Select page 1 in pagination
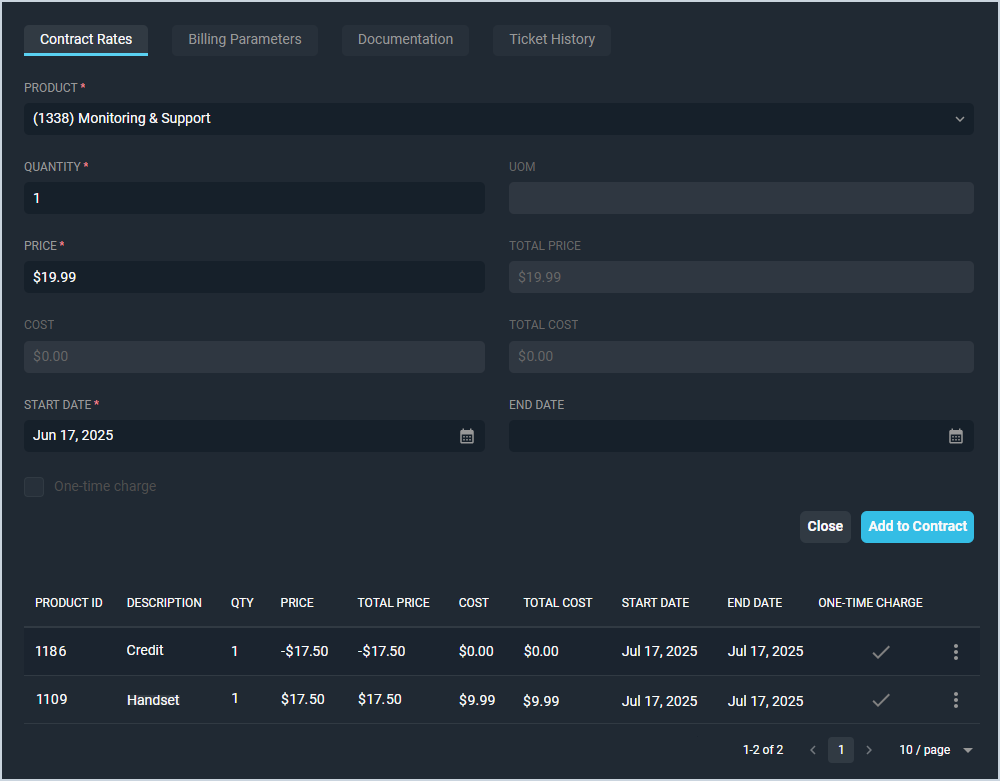Screen dimensions: 1000x781 (x=841, y=750)
